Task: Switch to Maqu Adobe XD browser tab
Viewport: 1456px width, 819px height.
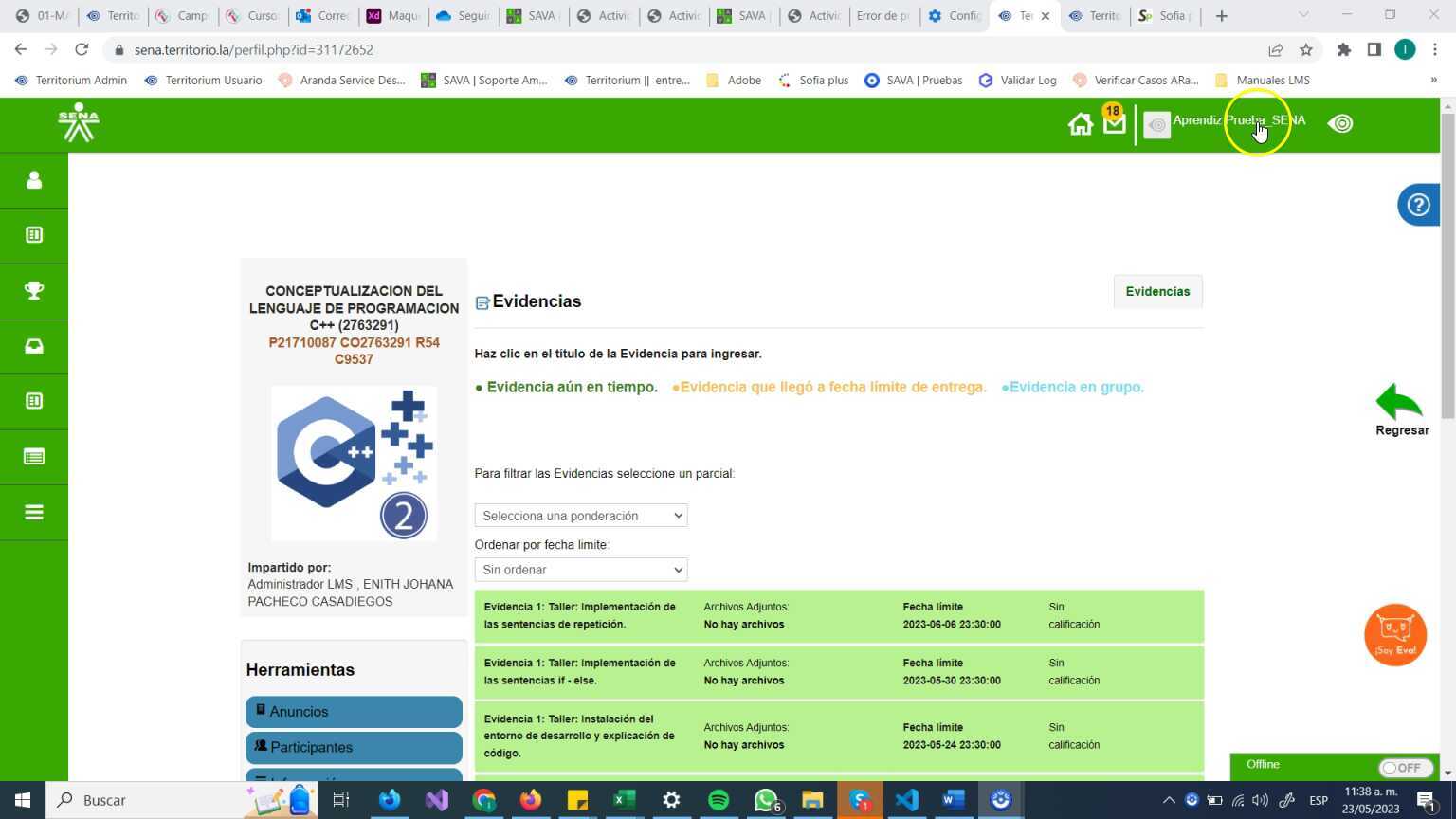Action: (x=392, y=15)
